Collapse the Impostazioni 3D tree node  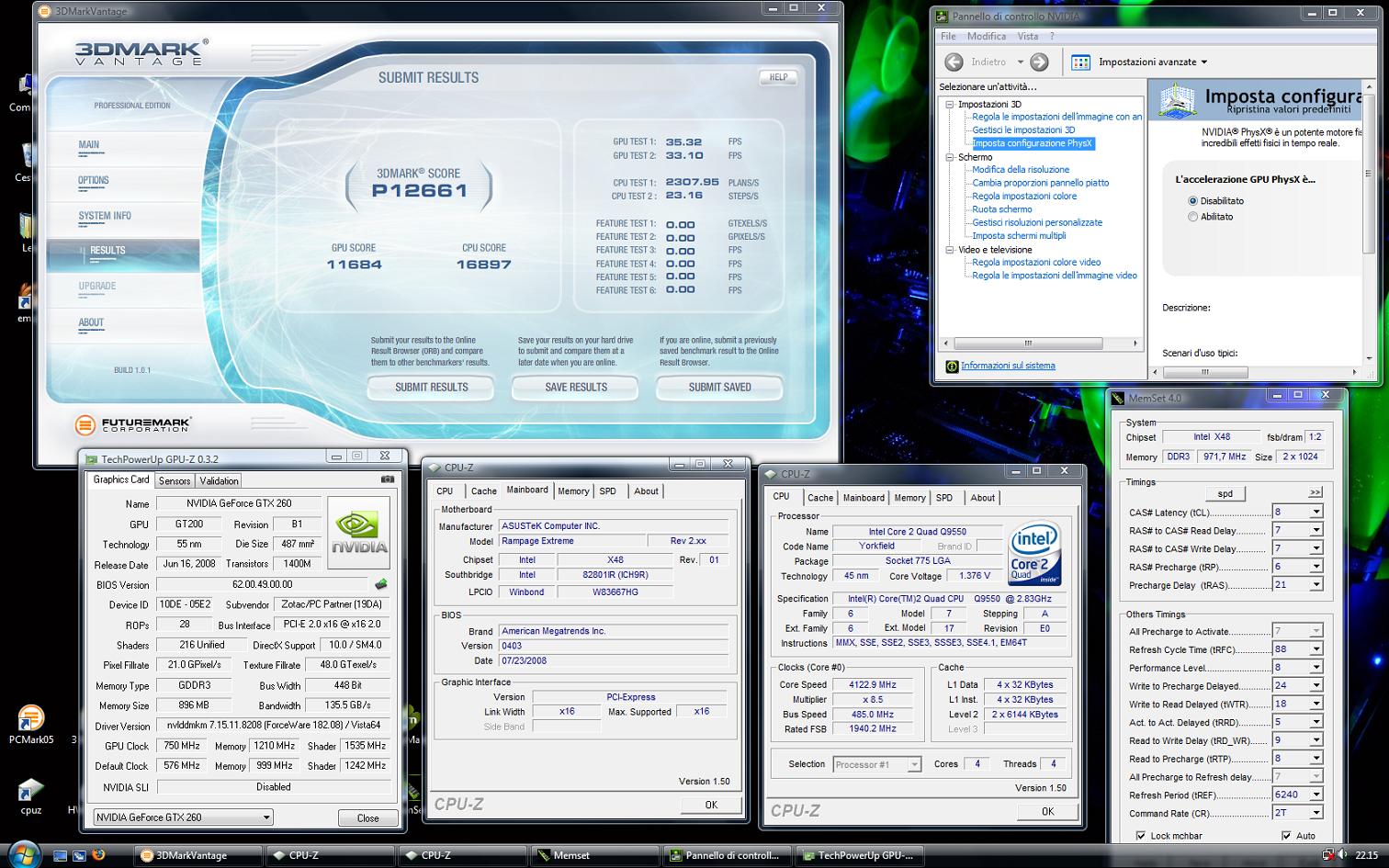click(x=950, y=104)
